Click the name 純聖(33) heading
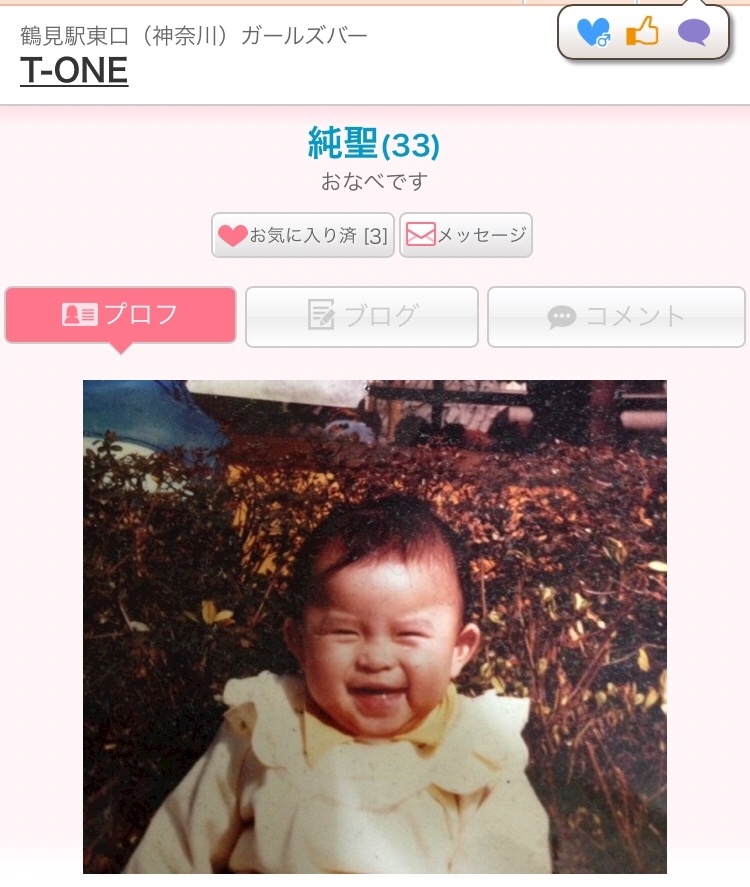 pyautogui.click(x=374, y=143)
